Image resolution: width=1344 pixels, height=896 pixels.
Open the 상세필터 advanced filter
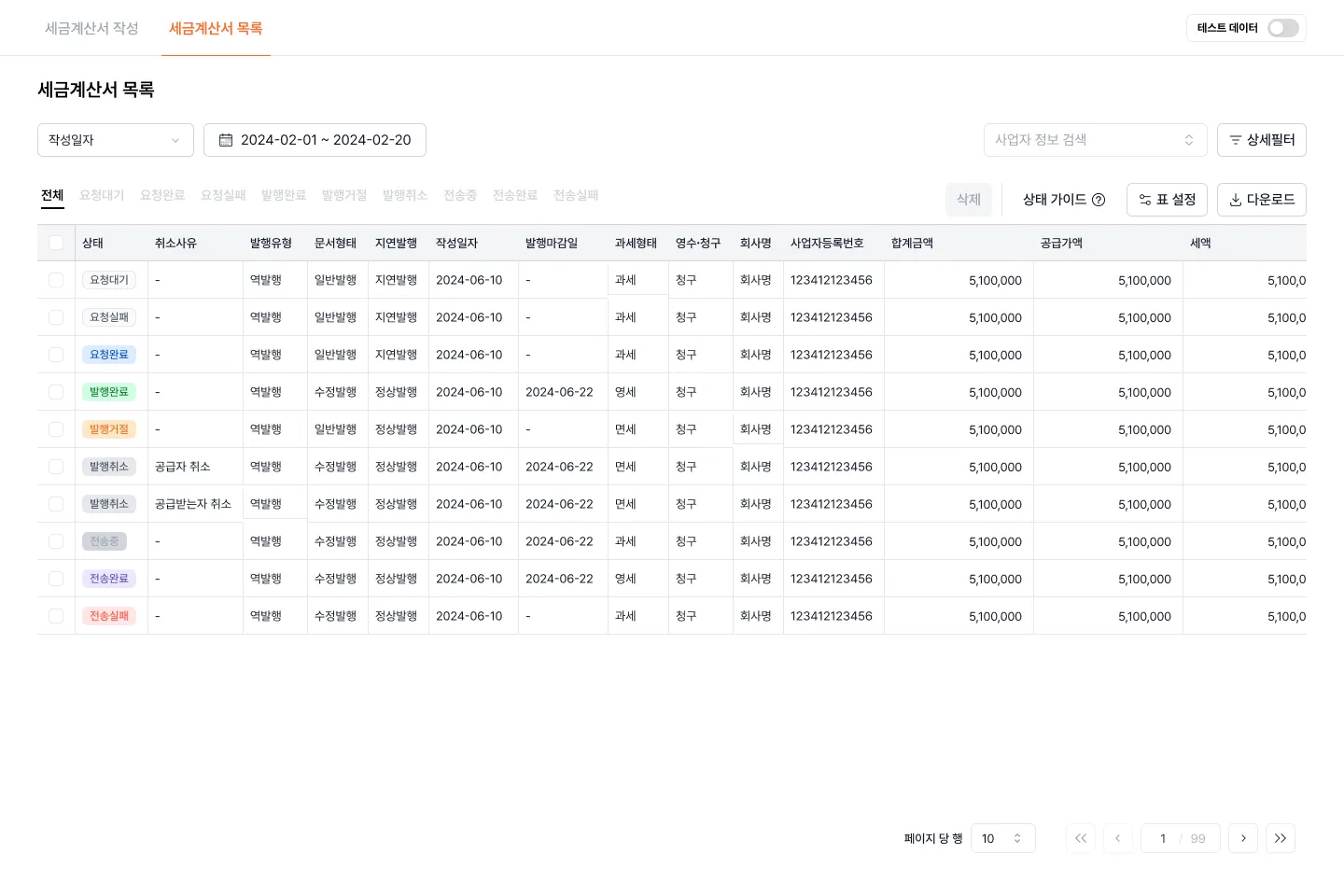(1261, 140)
